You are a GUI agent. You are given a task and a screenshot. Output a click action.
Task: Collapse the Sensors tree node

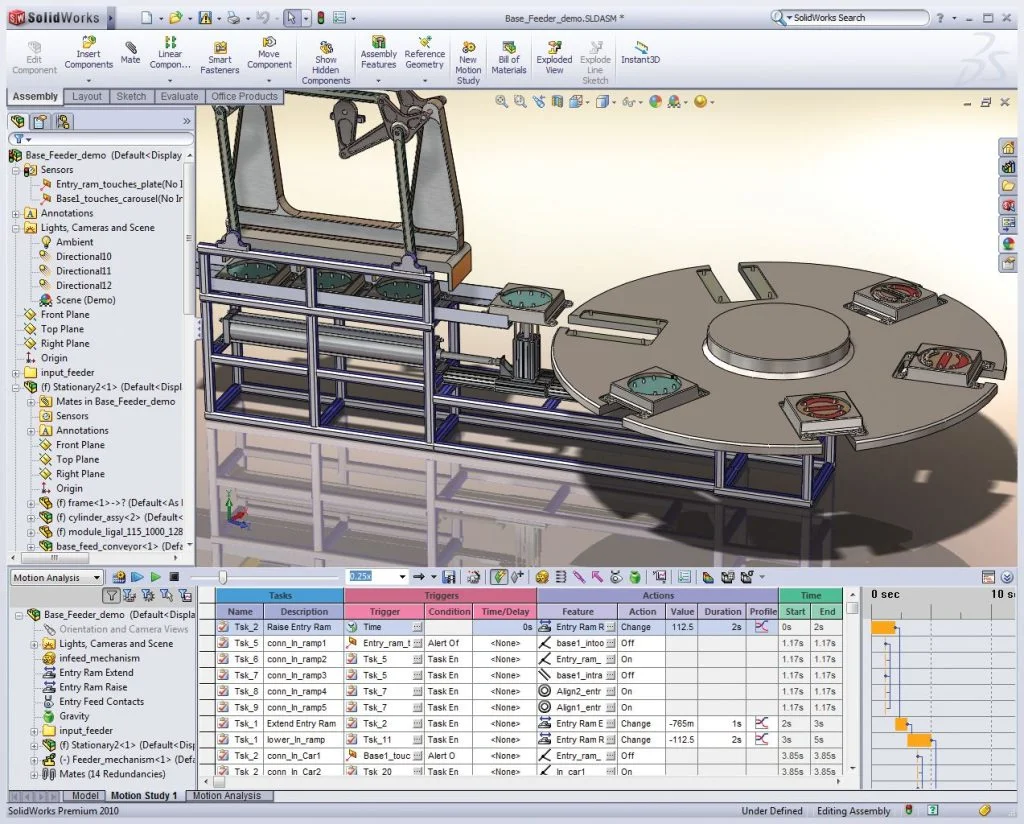click(18, 169)
